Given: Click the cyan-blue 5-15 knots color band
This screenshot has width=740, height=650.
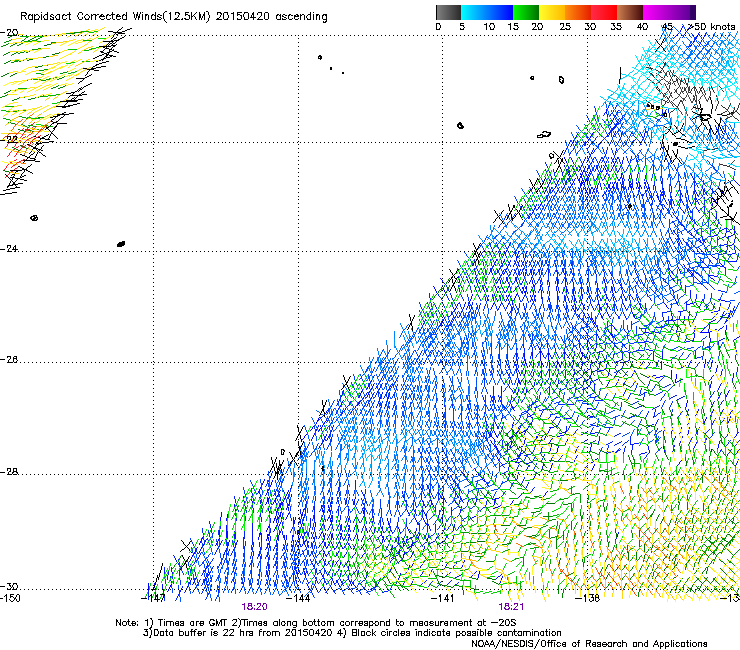Looking at the screenshot, I should (x=487, y=12).
